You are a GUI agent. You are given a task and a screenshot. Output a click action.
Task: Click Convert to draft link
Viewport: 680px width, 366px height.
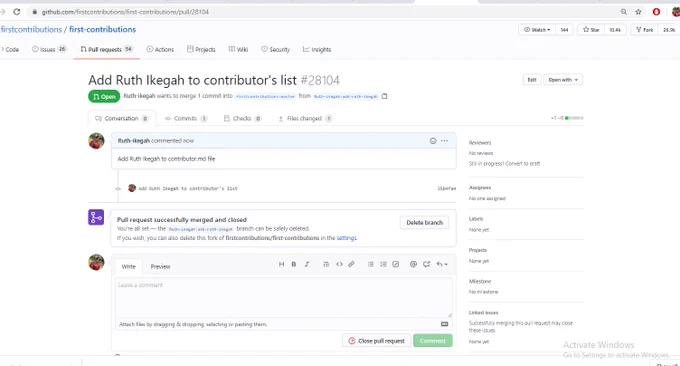tap(523, 163)
